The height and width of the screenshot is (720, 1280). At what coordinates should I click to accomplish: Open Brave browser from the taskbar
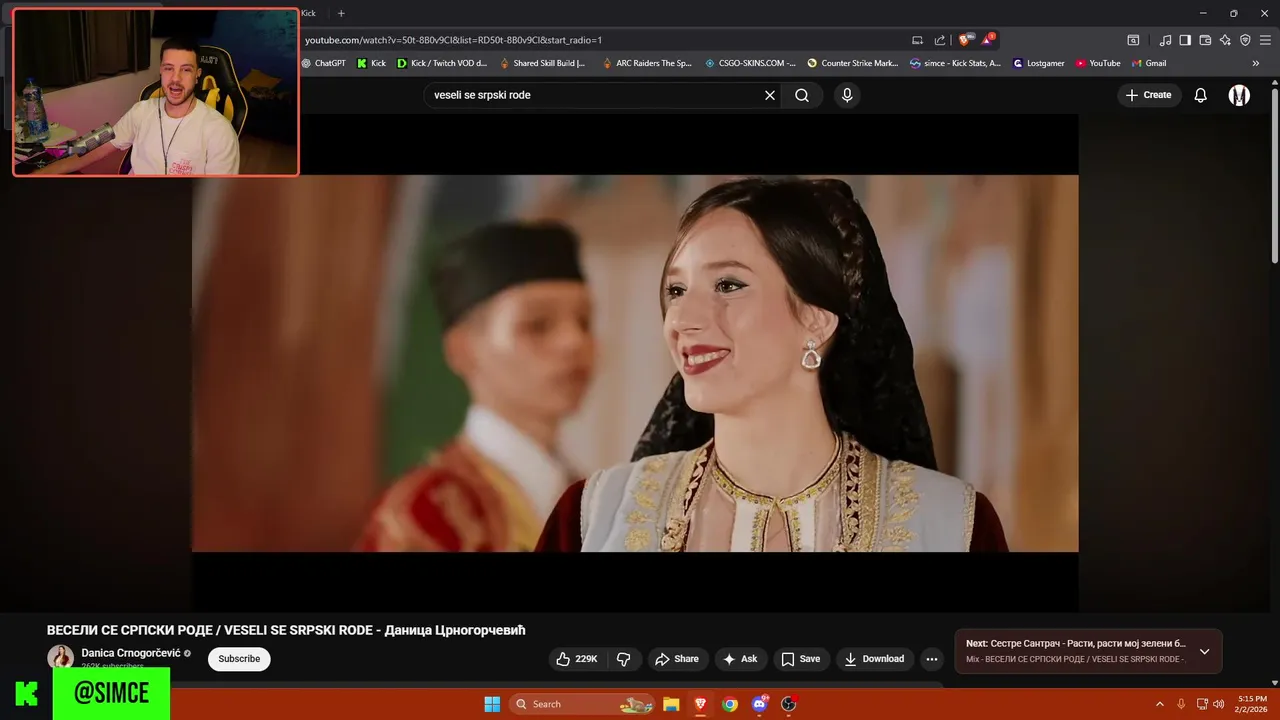pyautogui.click(x=700, y=704)
